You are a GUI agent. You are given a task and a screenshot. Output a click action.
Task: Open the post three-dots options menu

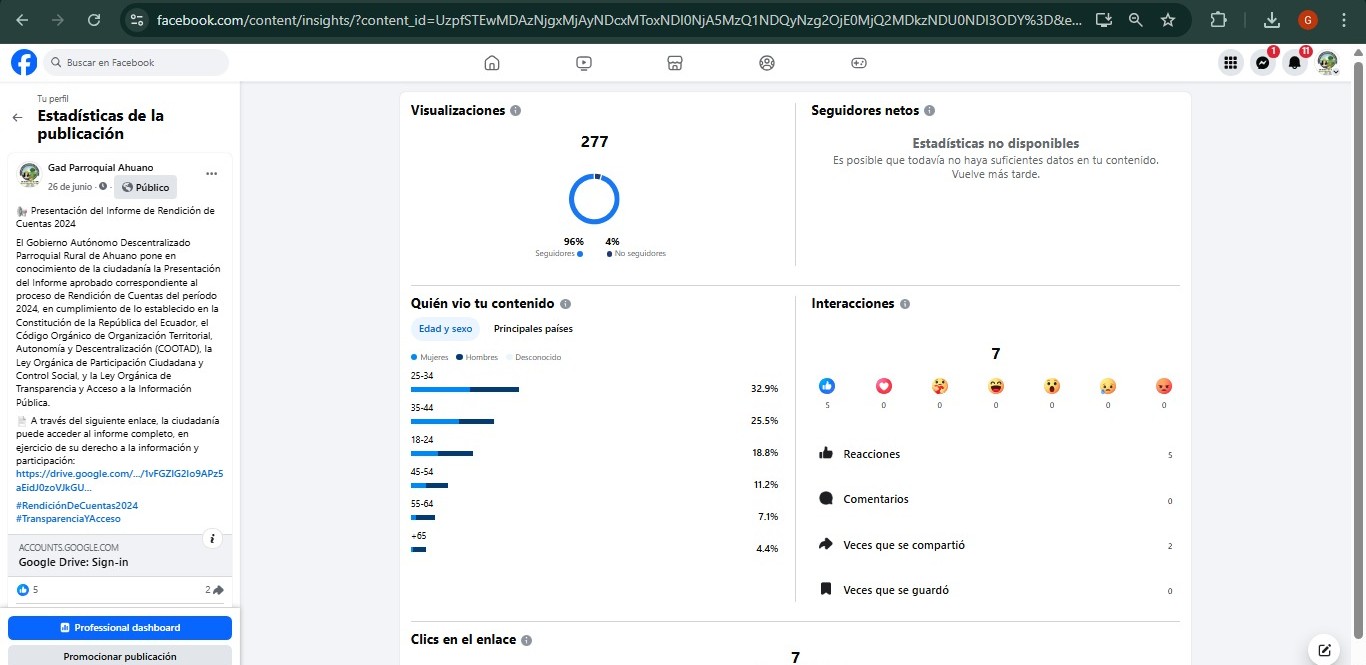pyautogui.click(x=211, y=173)
